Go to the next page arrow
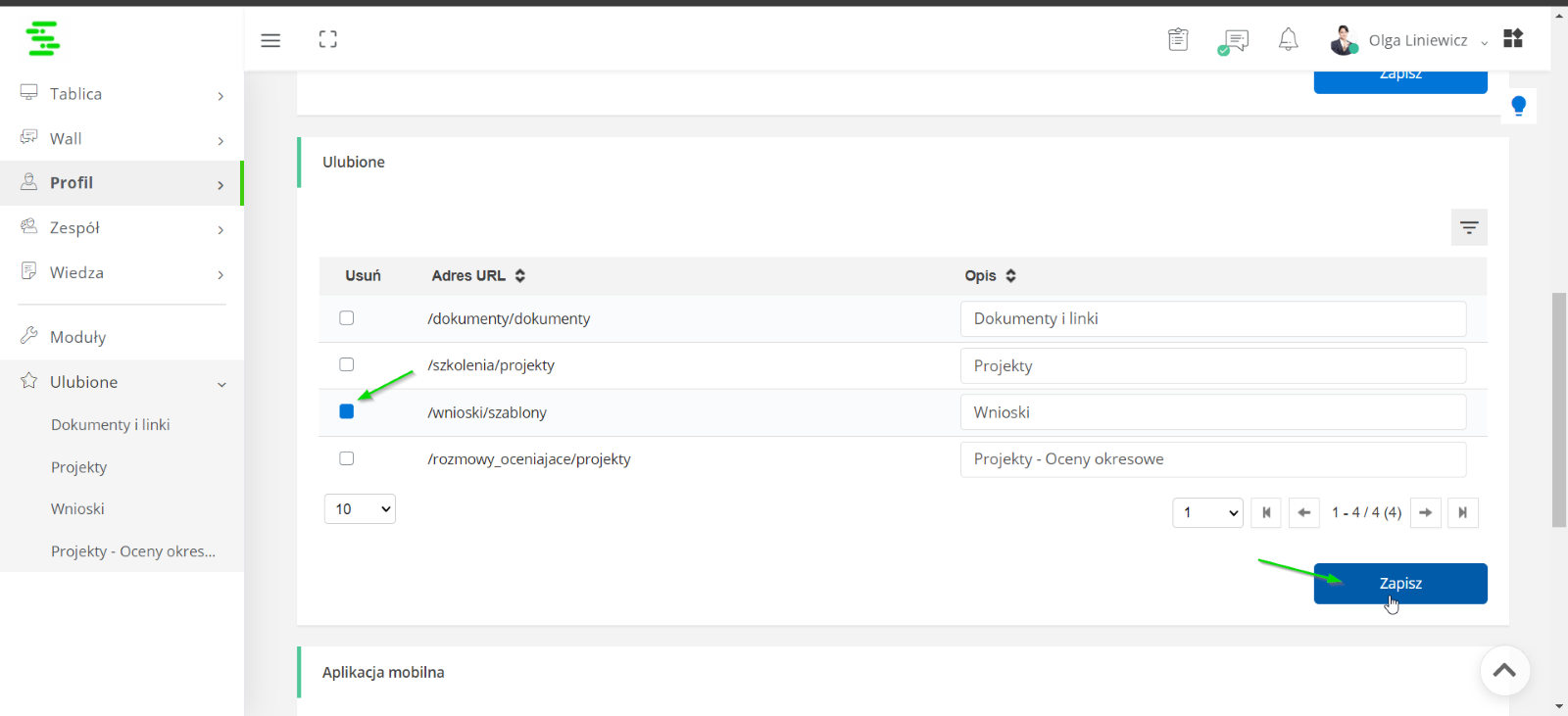Viewport: 1568px width, 716px height. click(1426, 512)
